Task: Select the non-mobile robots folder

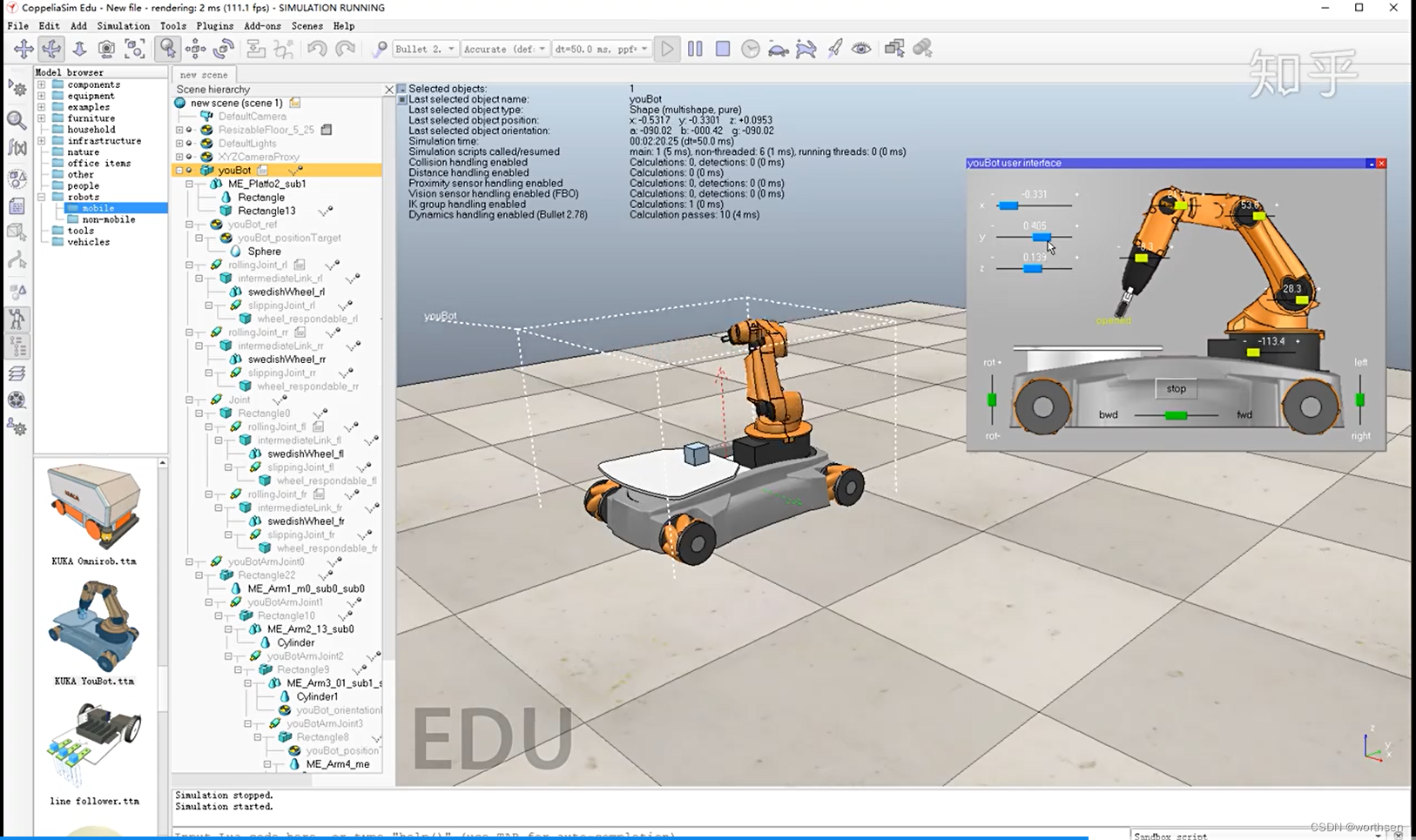Action: (109, 219)
